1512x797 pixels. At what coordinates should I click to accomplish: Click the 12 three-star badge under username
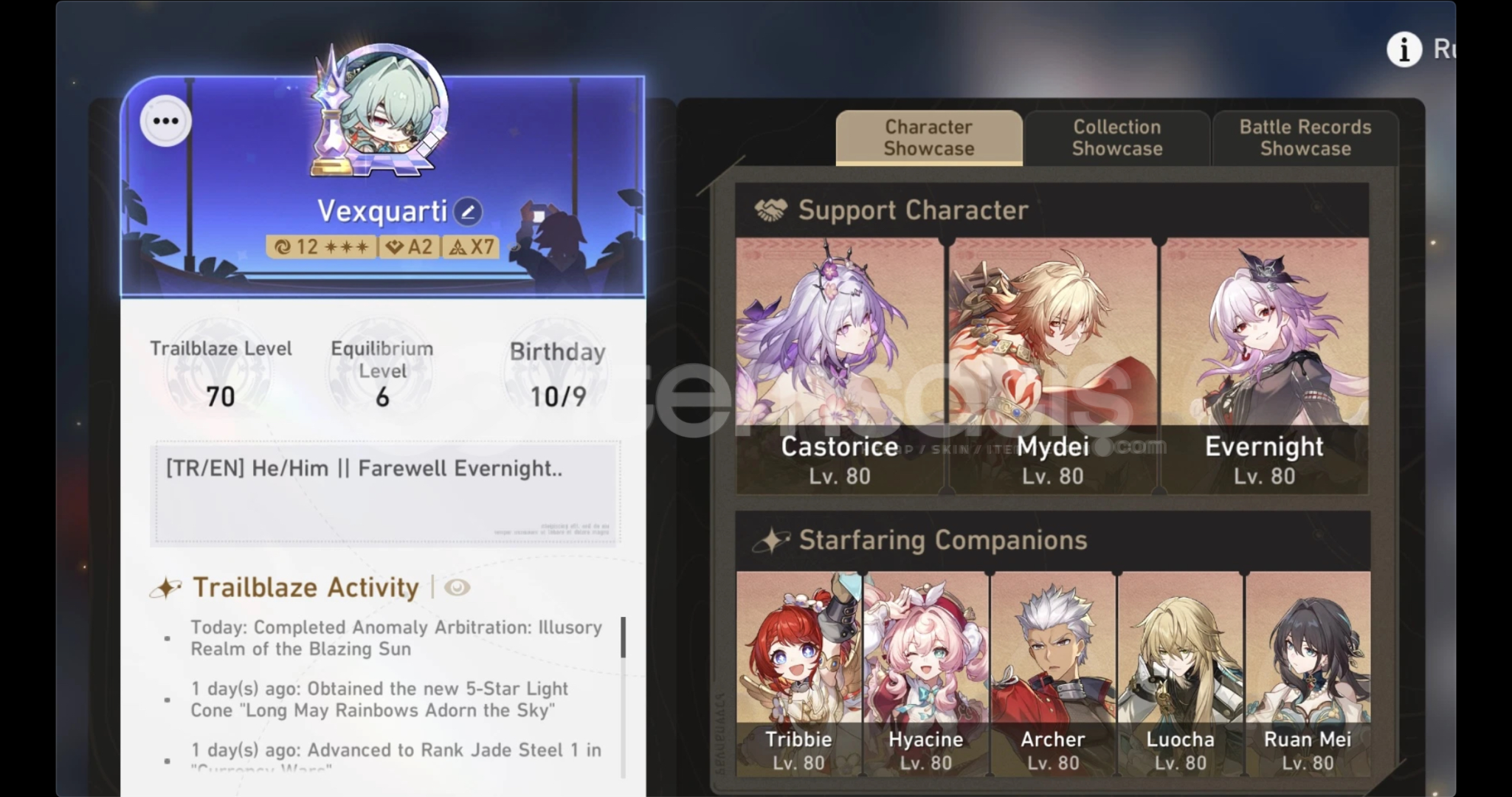pos(322,246)
